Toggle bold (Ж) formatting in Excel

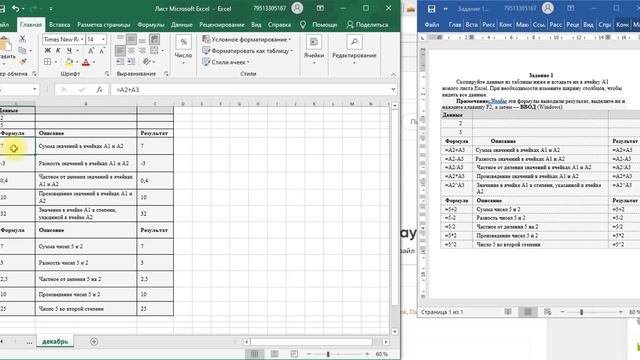click(47, 51)
